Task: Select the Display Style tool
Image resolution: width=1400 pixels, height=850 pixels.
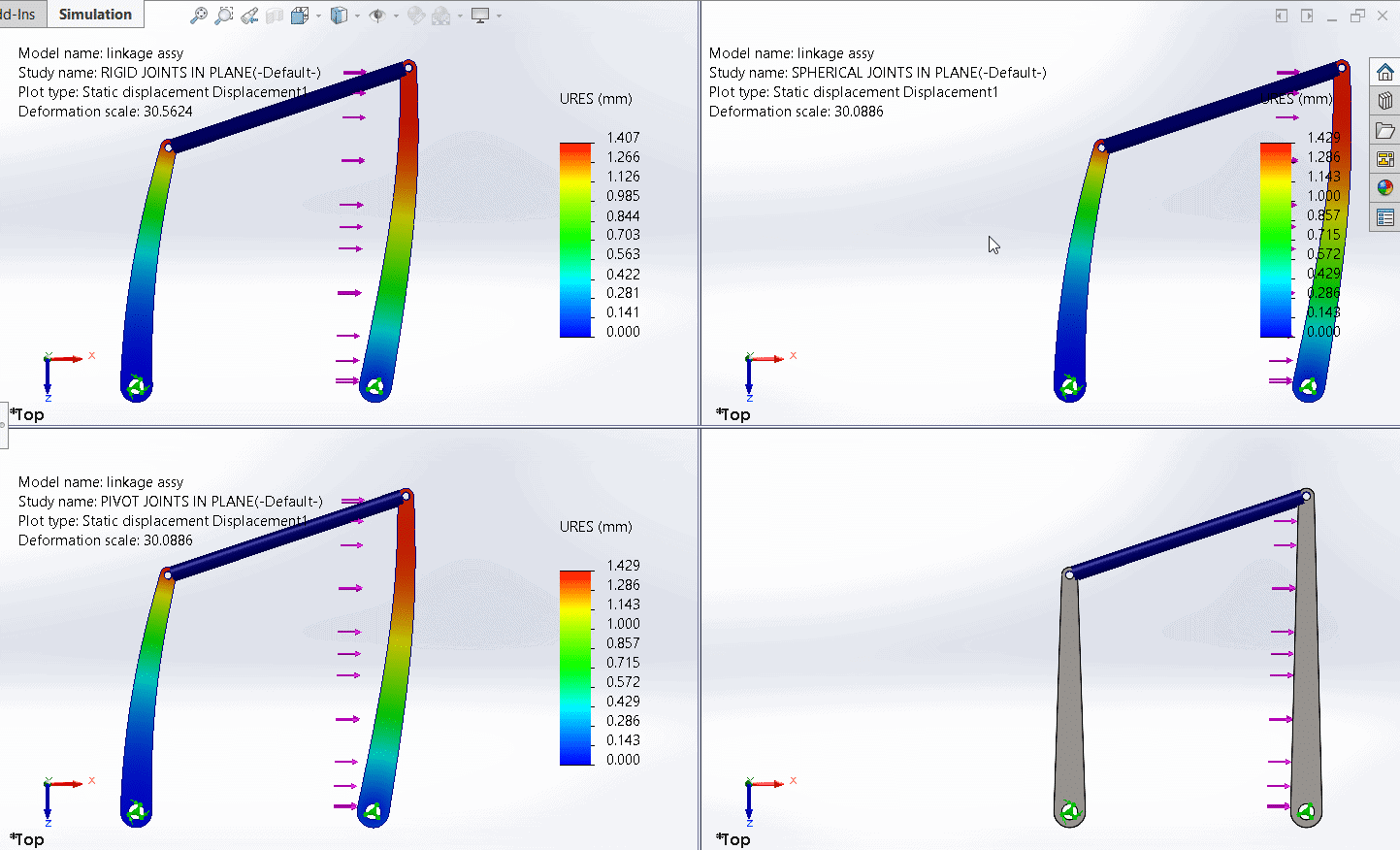Action: (340, 15)
